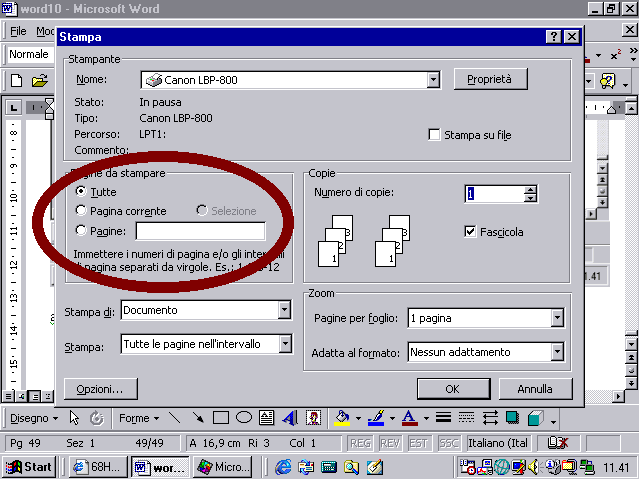
Task: Select the Pagine range radio button
Action: click(81, 230)
